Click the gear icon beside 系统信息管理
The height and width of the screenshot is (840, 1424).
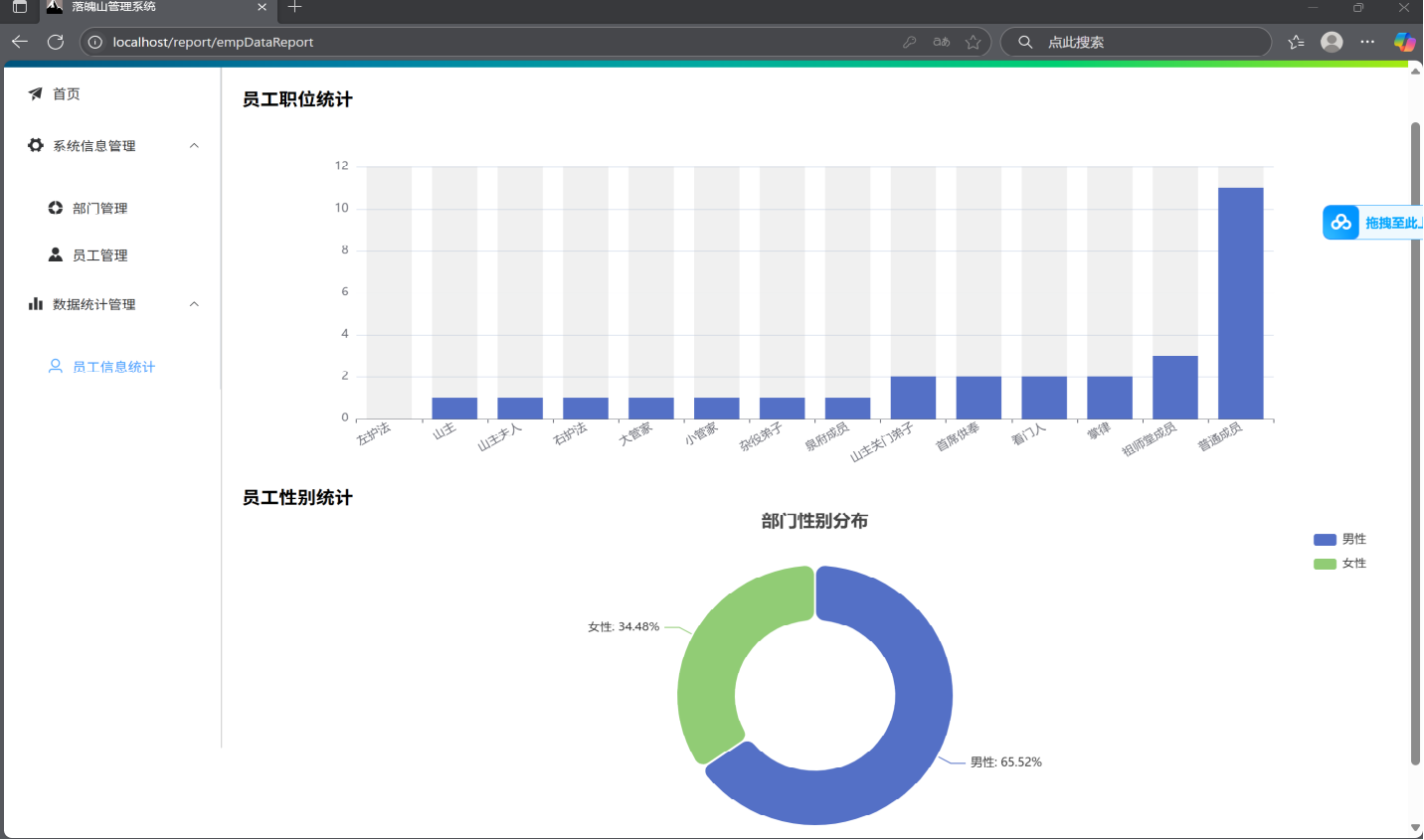[x=36, y=145]
